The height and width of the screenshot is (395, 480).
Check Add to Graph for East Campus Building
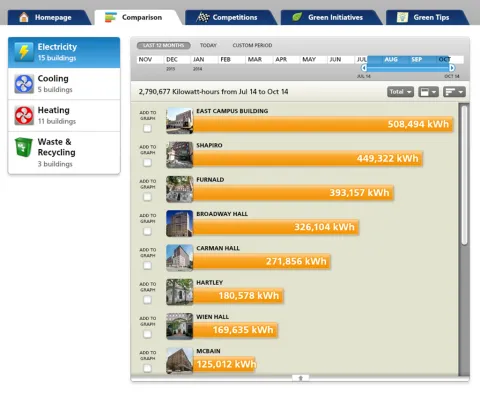[147, 128]
